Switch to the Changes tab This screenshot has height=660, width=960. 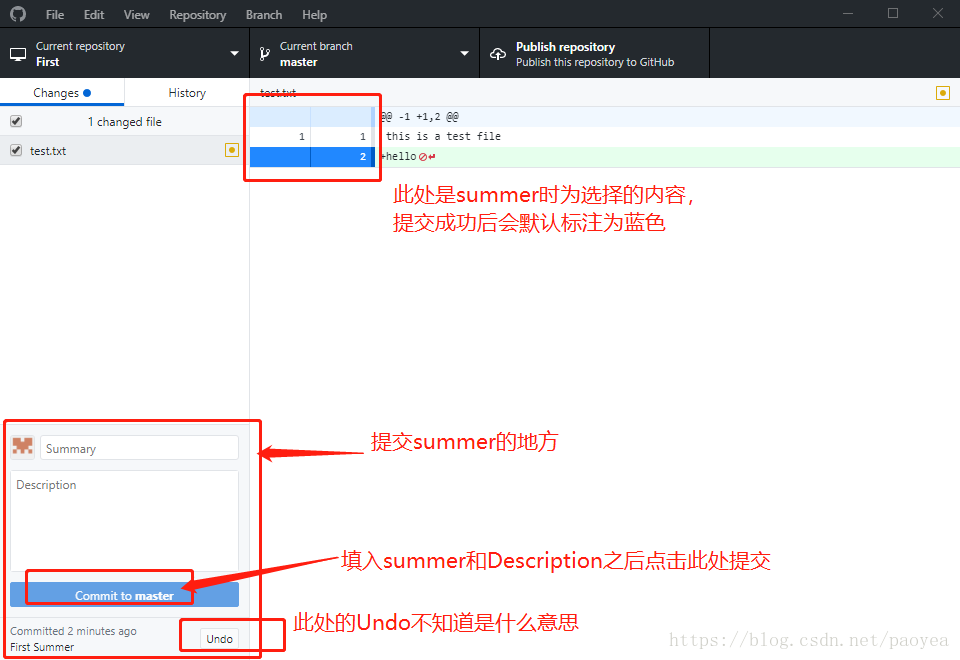pos(62,92)
